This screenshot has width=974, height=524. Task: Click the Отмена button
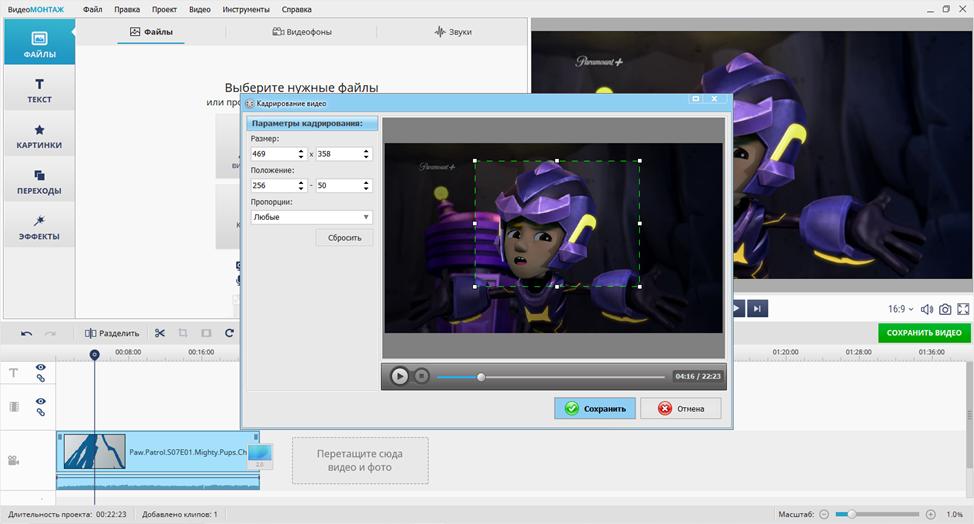tap(681, 409)
